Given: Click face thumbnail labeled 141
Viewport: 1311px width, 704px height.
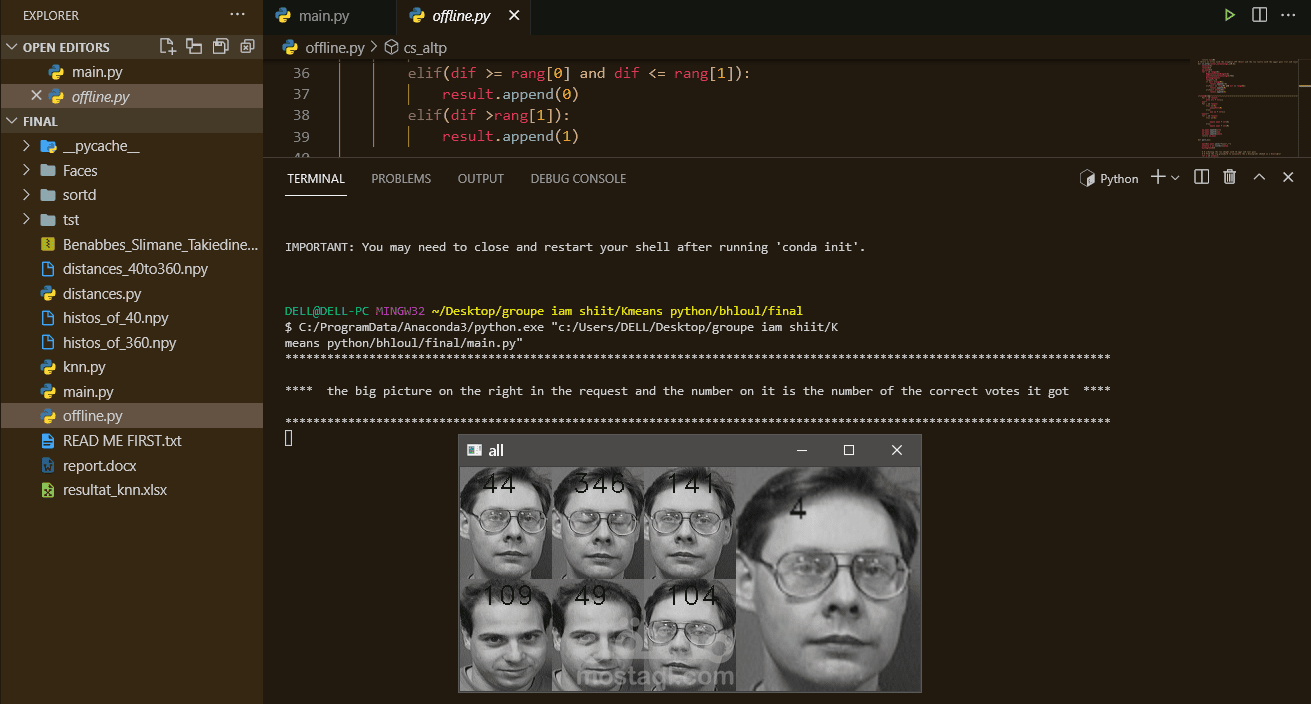Looking at the screenshot, I should tap(690, 523).
